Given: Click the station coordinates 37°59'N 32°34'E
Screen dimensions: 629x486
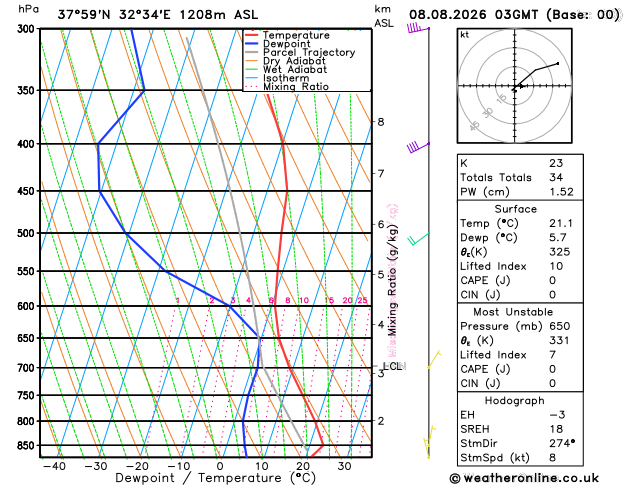Looking at the screenshot, I should coord(114,15).
